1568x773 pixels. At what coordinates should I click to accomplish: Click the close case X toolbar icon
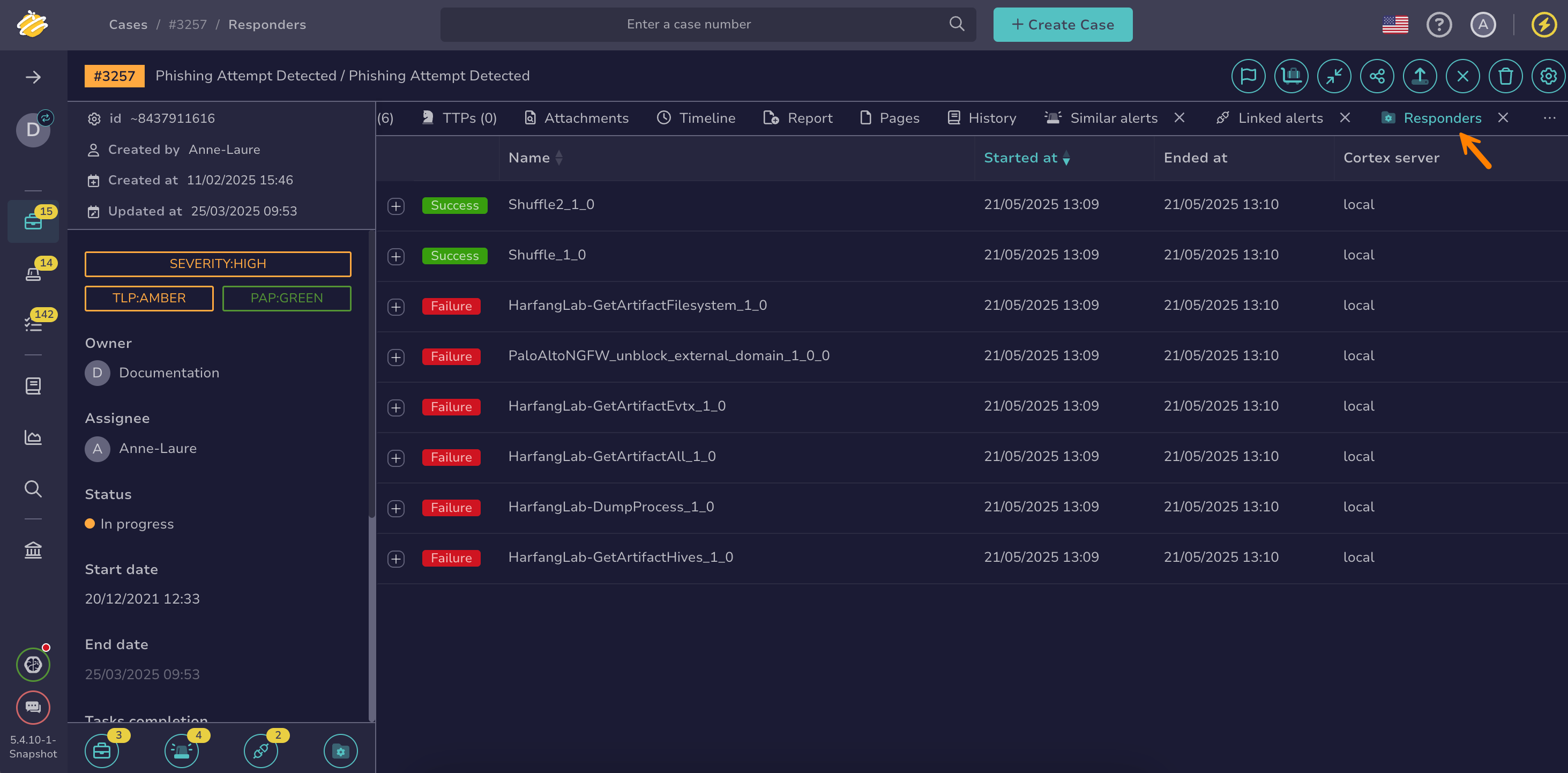[1462, 76]
